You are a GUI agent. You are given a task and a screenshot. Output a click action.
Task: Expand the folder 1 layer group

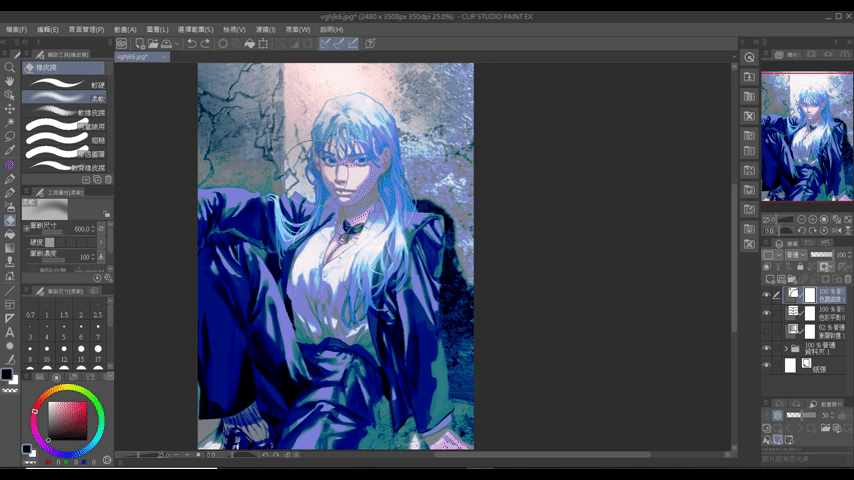786,348
